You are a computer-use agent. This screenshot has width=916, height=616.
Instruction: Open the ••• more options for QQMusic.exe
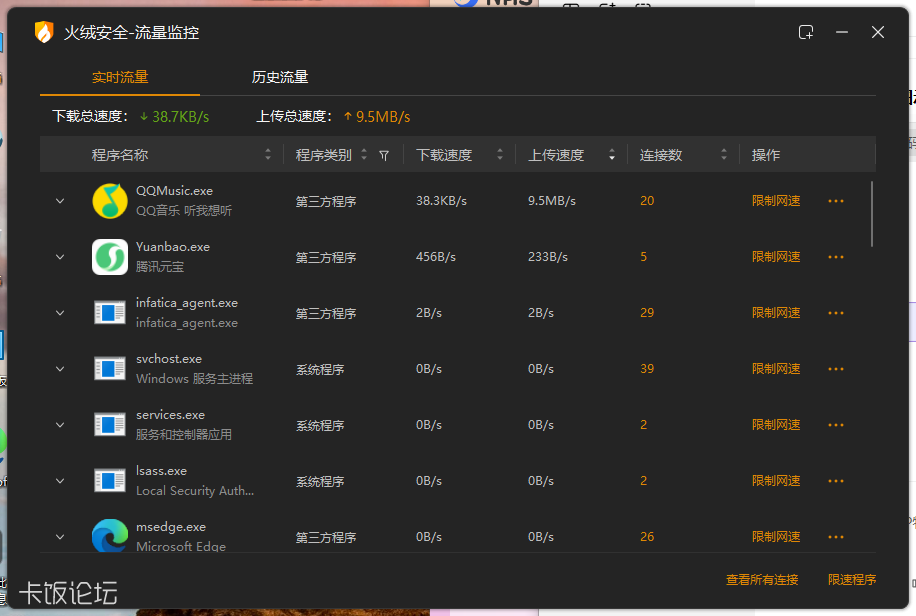click(836, 200)
